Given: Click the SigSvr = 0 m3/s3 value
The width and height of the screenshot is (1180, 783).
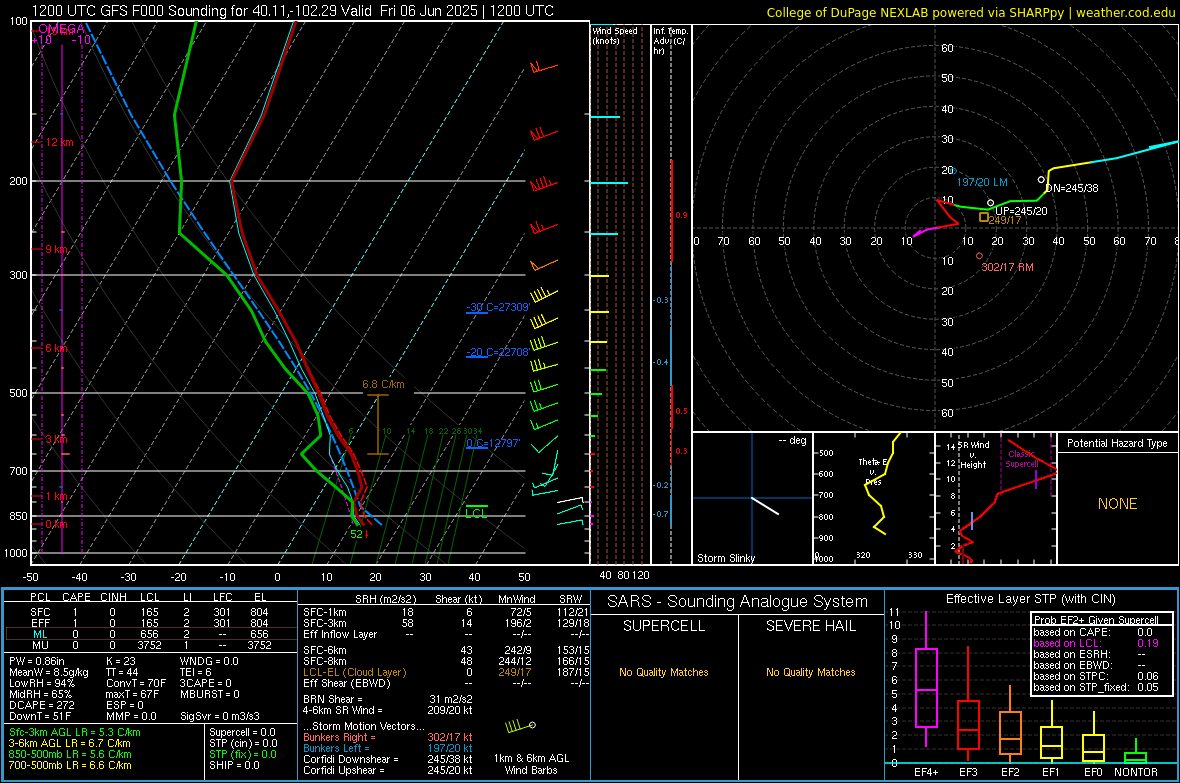Looking at the screenshot, I should tap(220, 716).
